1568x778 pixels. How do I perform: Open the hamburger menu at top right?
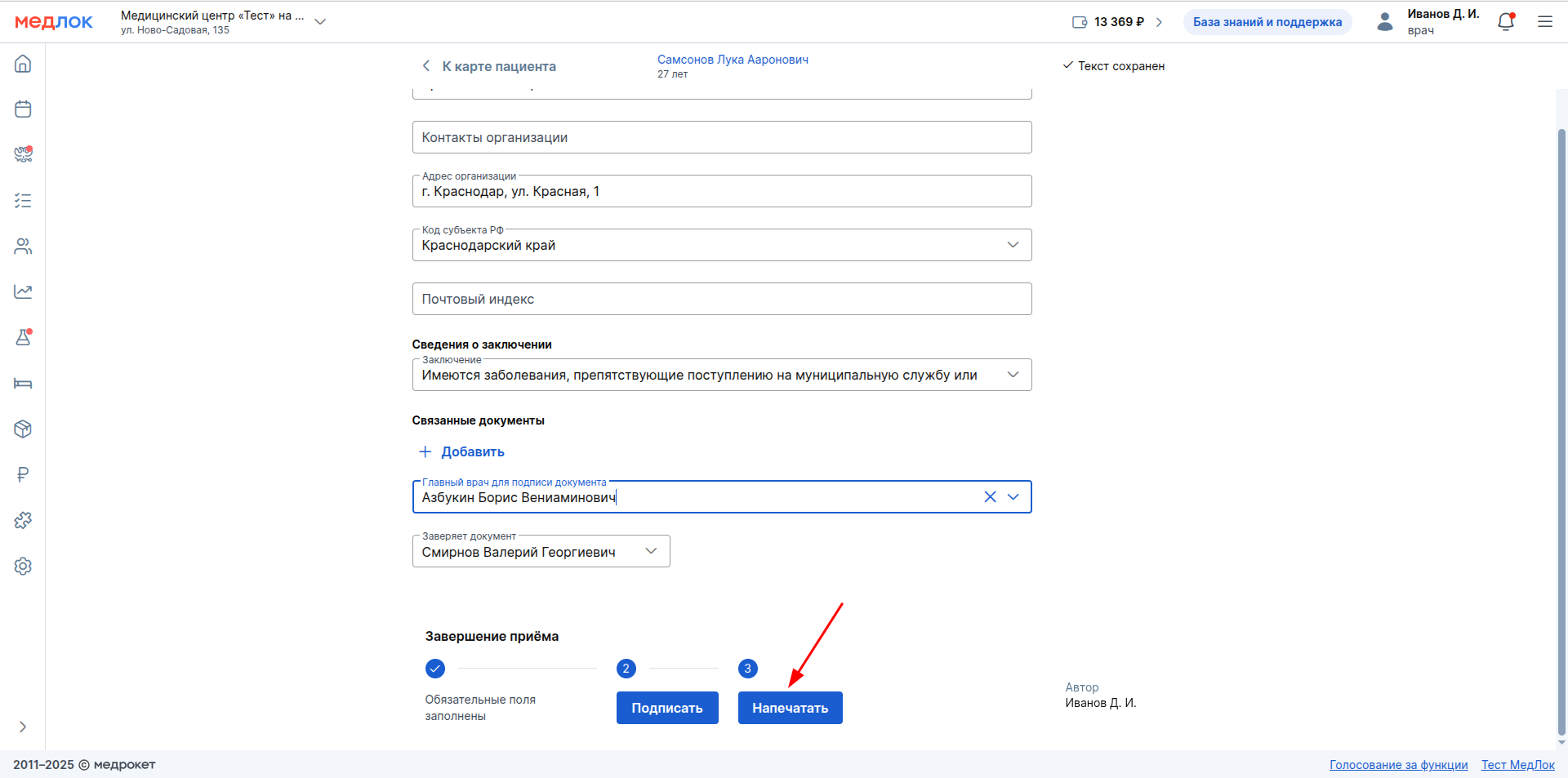[x=1544, y=22]
